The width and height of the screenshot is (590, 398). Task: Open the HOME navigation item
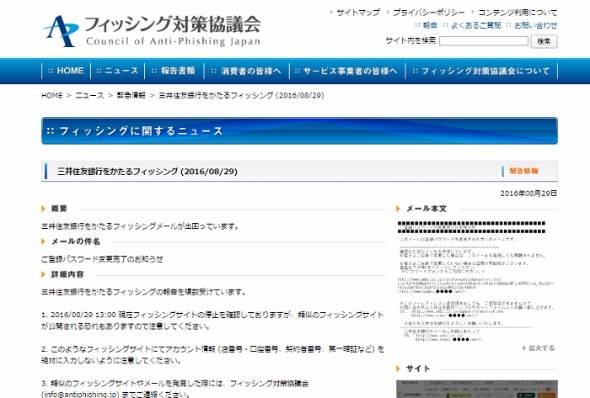(66, 71)
